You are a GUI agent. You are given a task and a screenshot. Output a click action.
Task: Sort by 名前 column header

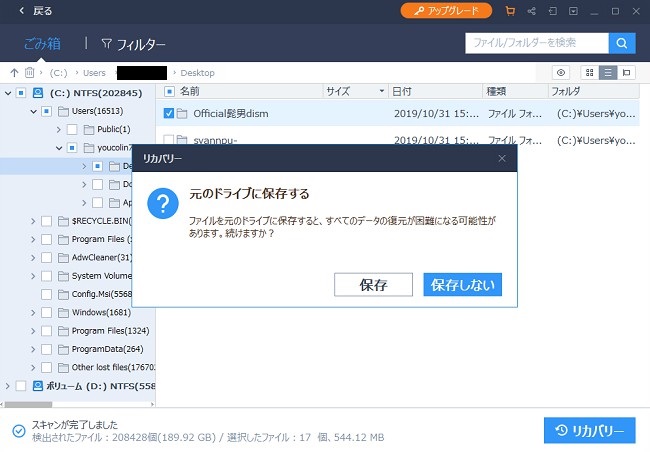click(190, 91)
